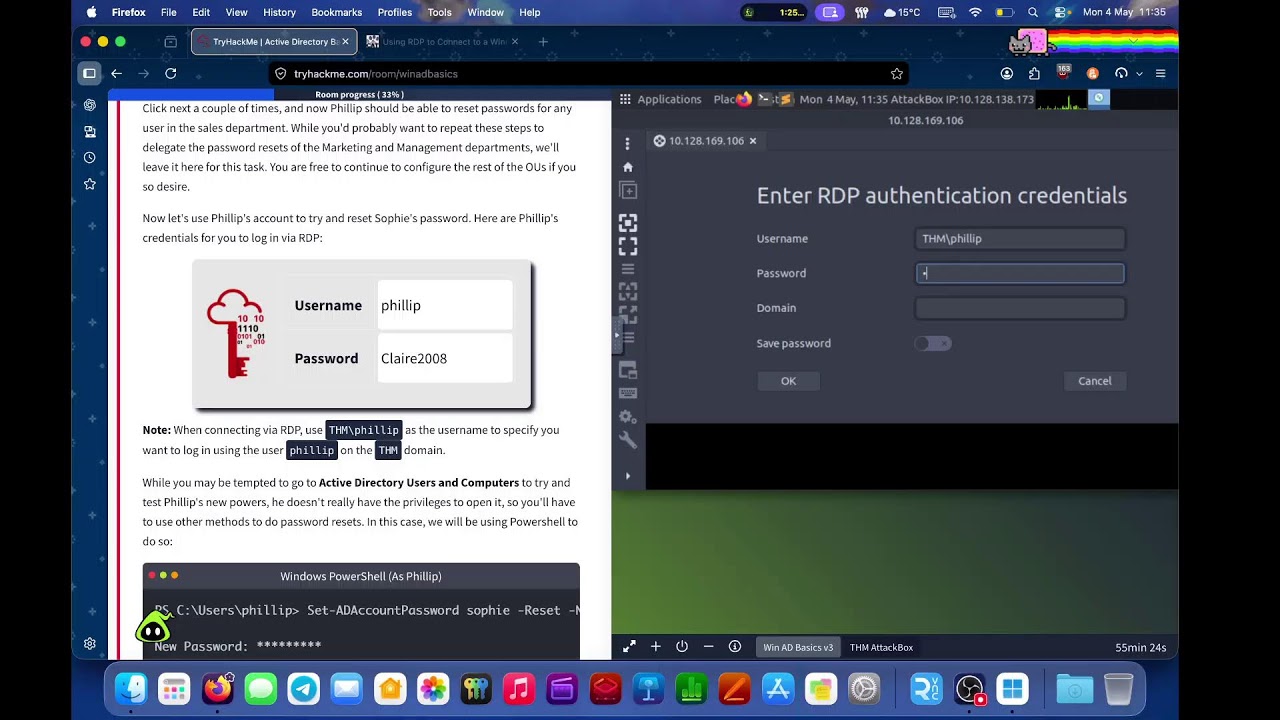This screenshot has height=720, width=1280.
Task: Cancel the RDP credentials dialog
Action: pos(1094,381)
